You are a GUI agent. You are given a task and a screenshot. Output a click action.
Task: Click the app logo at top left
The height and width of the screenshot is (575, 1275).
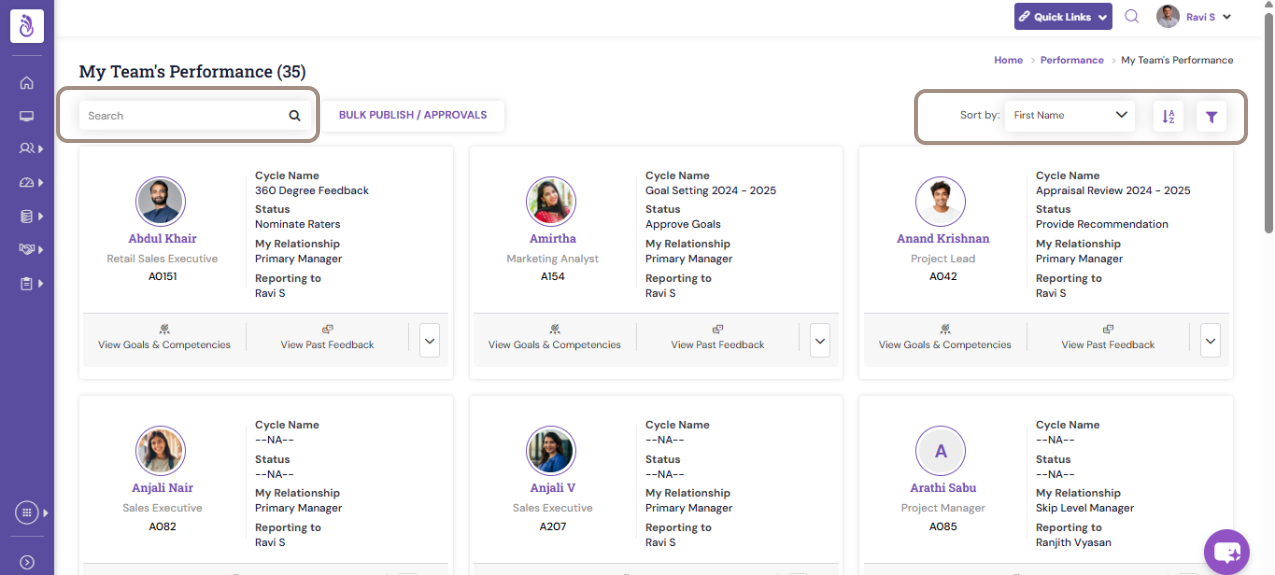click(x=27, y=25)
